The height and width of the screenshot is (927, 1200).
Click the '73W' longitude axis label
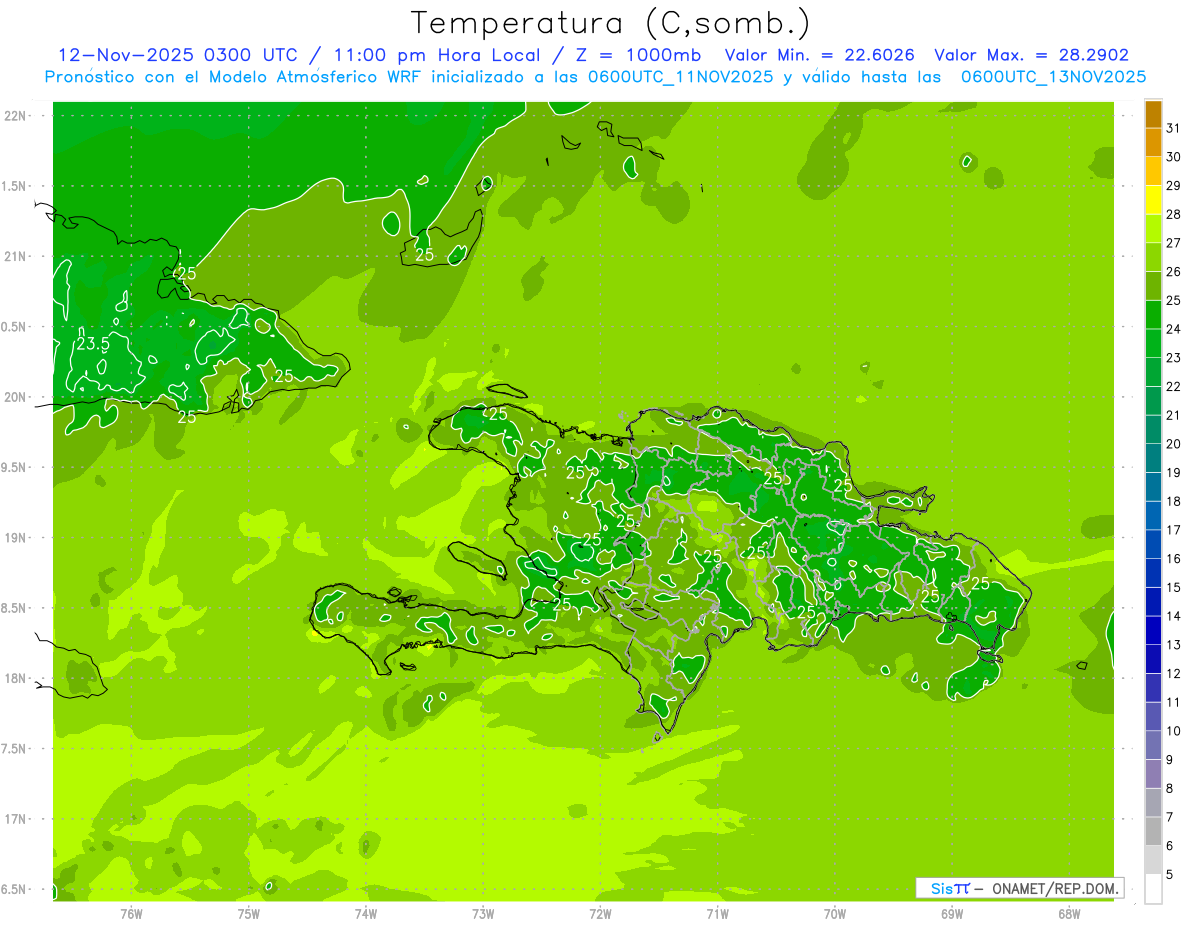point(483,913)
